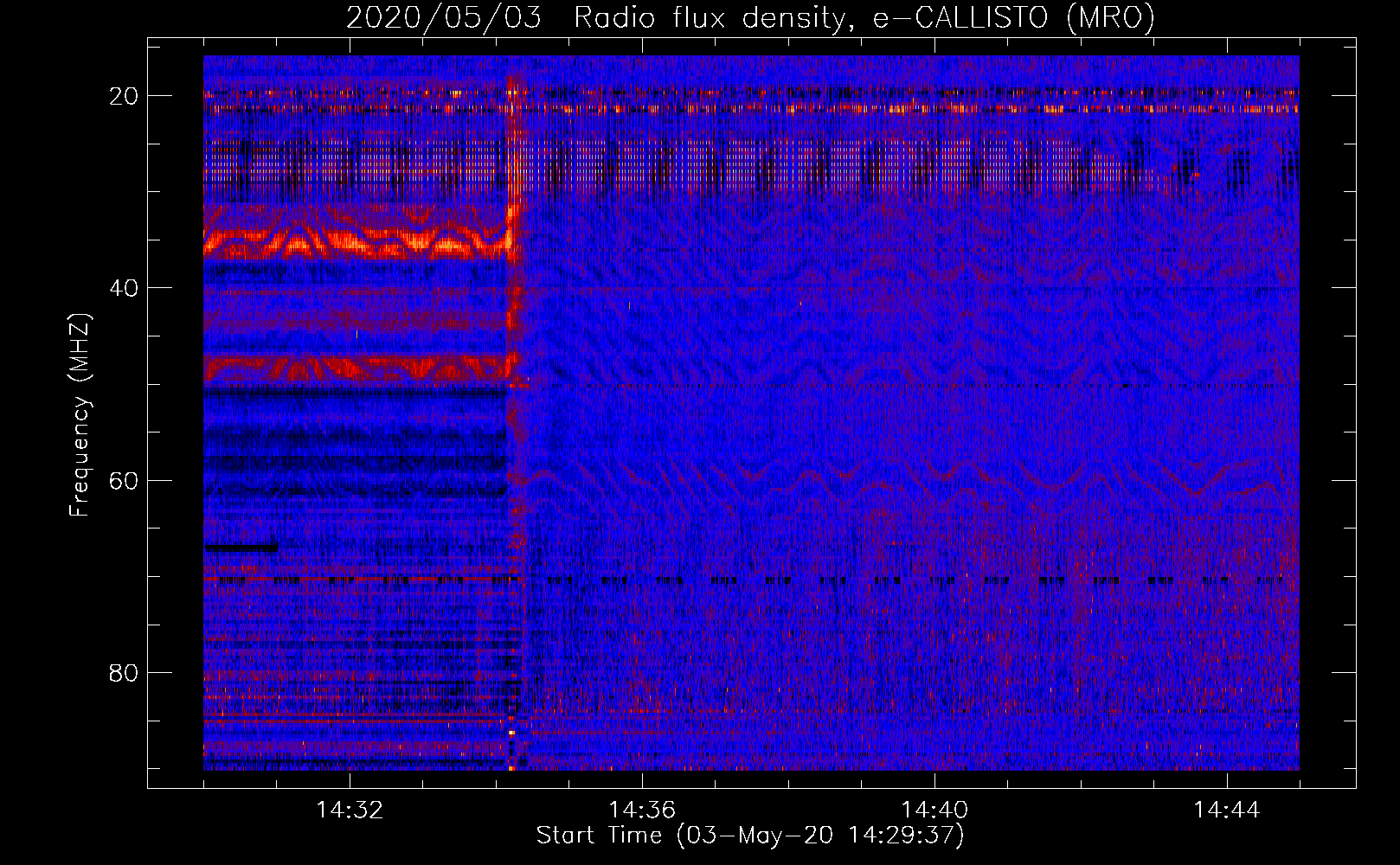Click the 'Frequency (MHZ)' axis label
The height and width of the screenshot is (865, 1400).
[x=80, y=415]
